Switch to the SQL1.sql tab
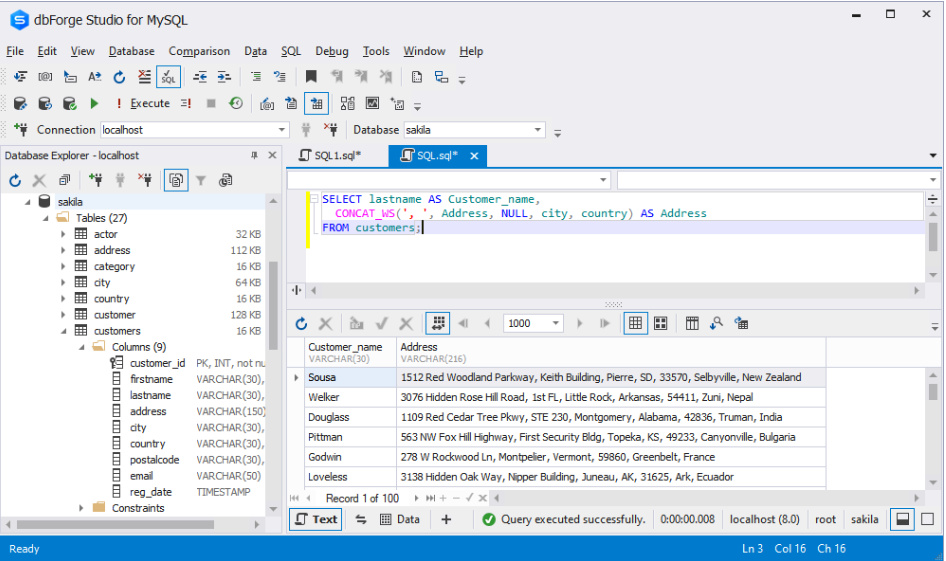Viewport: 946px width, 561px height. click(x=336, y=156)
